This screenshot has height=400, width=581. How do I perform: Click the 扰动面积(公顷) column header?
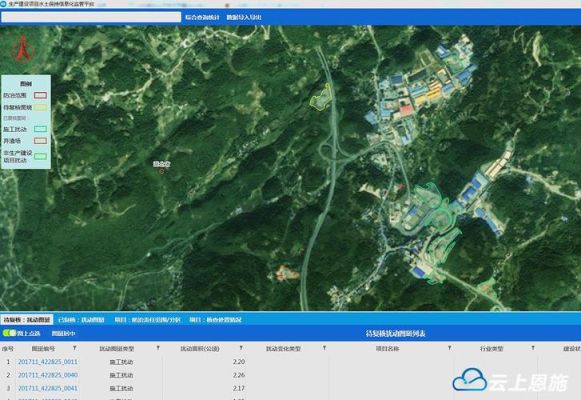200,349
